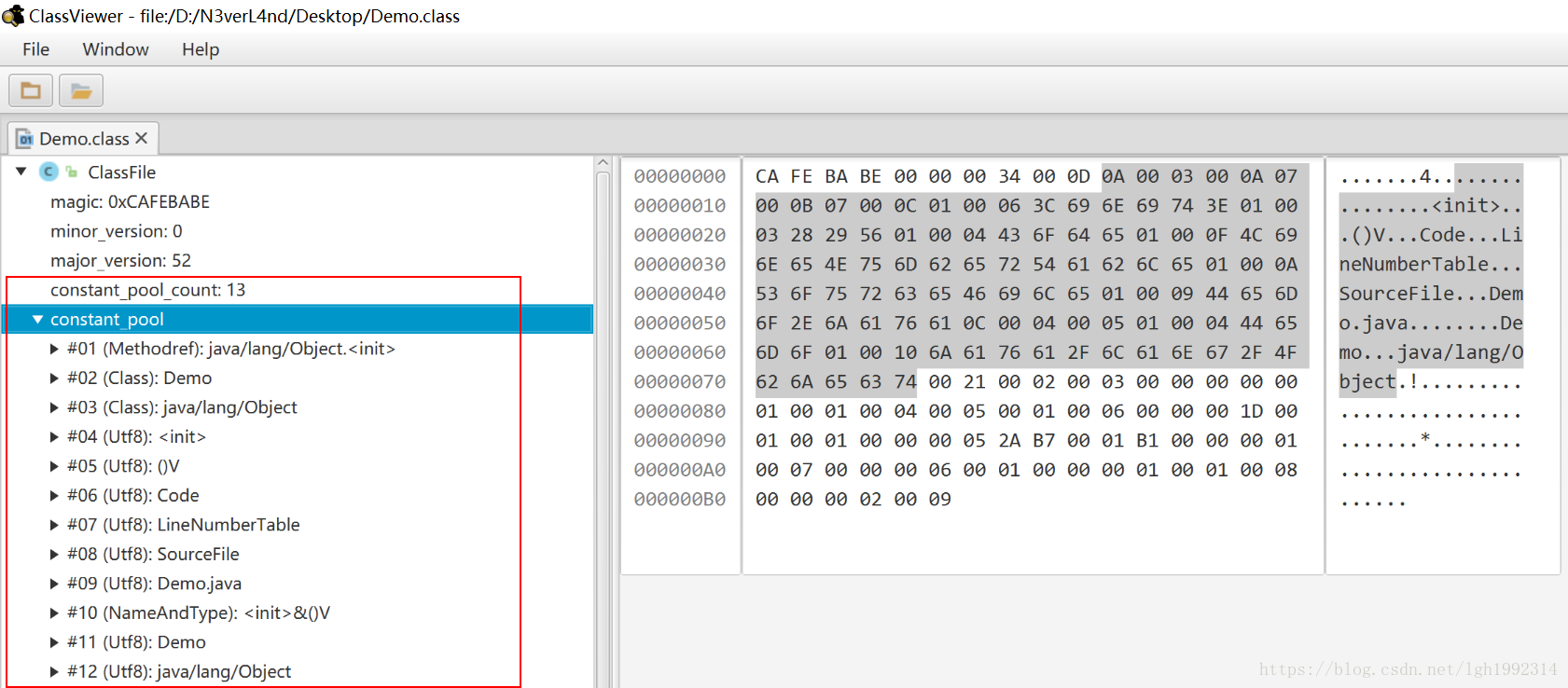Click the ASCII text SourceFile...Dem
Image resolution: width=1568 pixels, height=688 pixels.
point(1431,294)
